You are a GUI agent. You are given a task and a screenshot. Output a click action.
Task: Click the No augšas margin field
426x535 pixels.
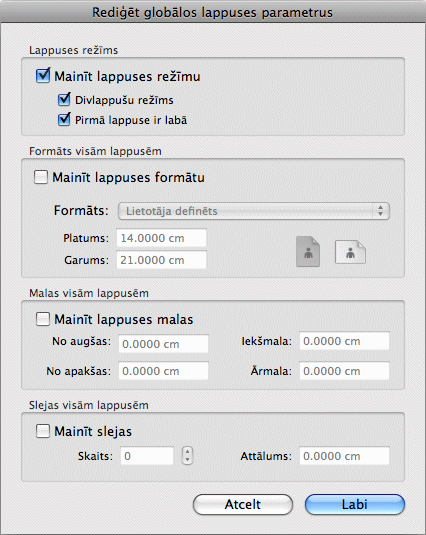tap(163, 344)
